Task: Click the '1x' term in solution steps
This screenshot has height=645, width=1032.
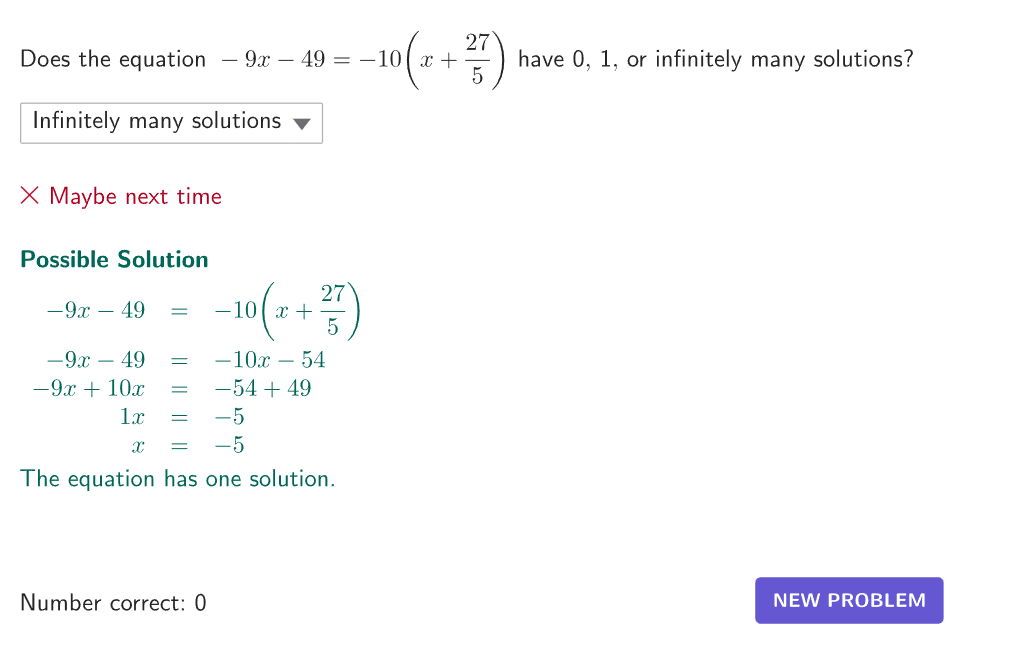Action: [x=132, y=417]
